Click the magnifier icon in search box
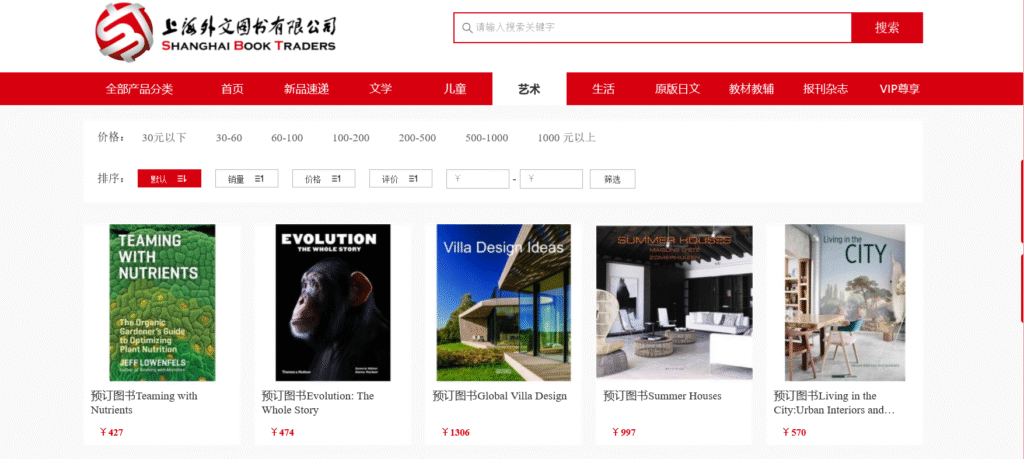 point(467,28)
